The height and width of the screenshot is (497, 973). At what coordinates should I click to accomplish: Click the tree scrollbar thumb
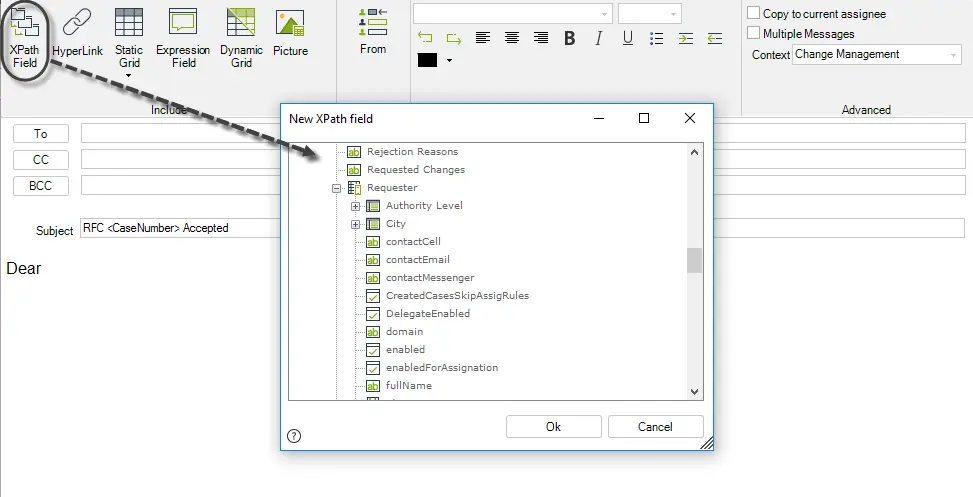[x=694, y=261]
